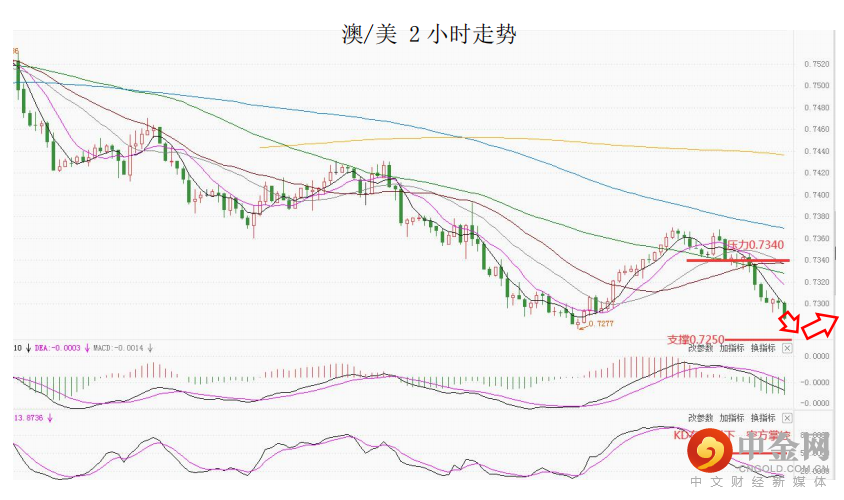The height and width of the screenshot is (500, 844).
Task: Click the 0.7400 price axis label
Action: [816, 195]
